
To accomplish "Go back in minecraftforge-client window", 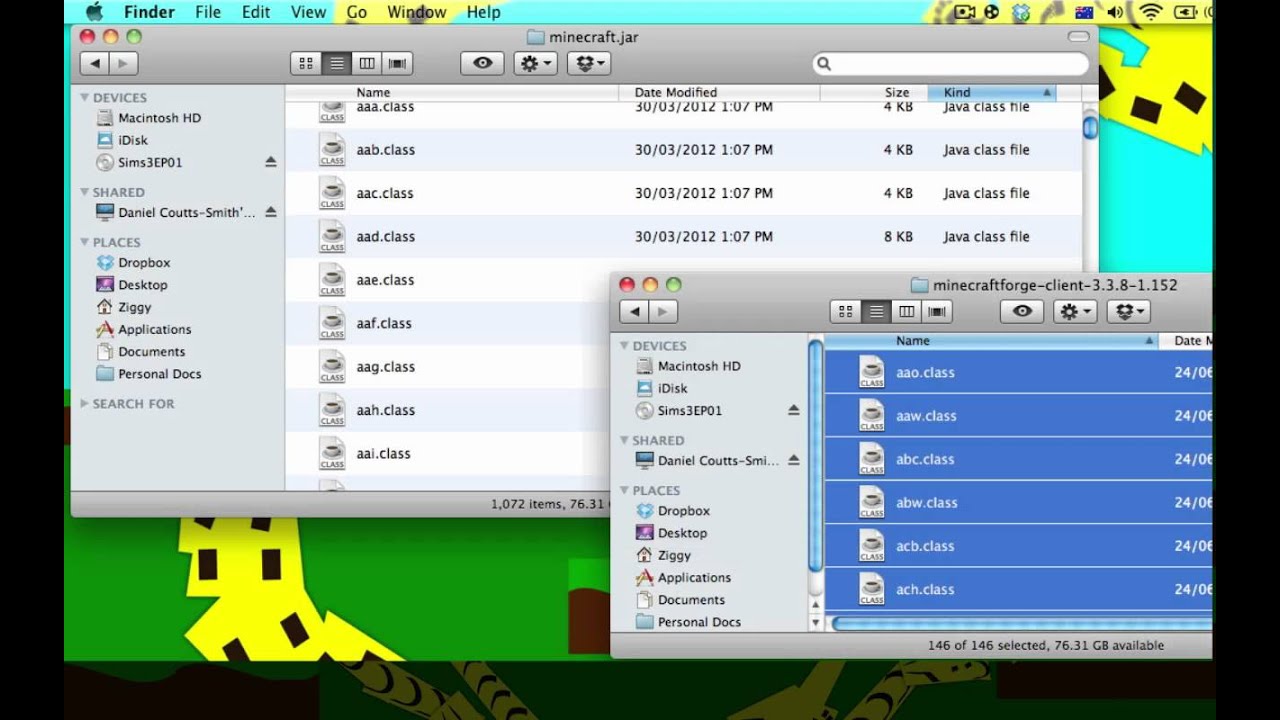I will 635,312.
